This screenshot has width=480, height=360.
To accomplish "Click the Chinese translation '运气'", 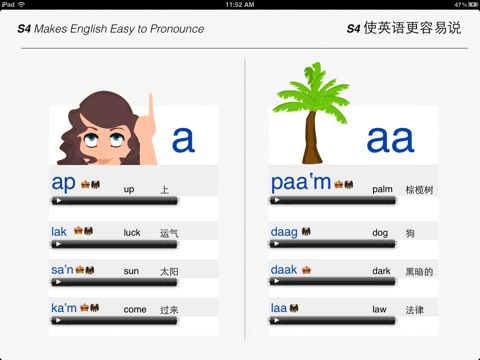I will pos(169,233).
